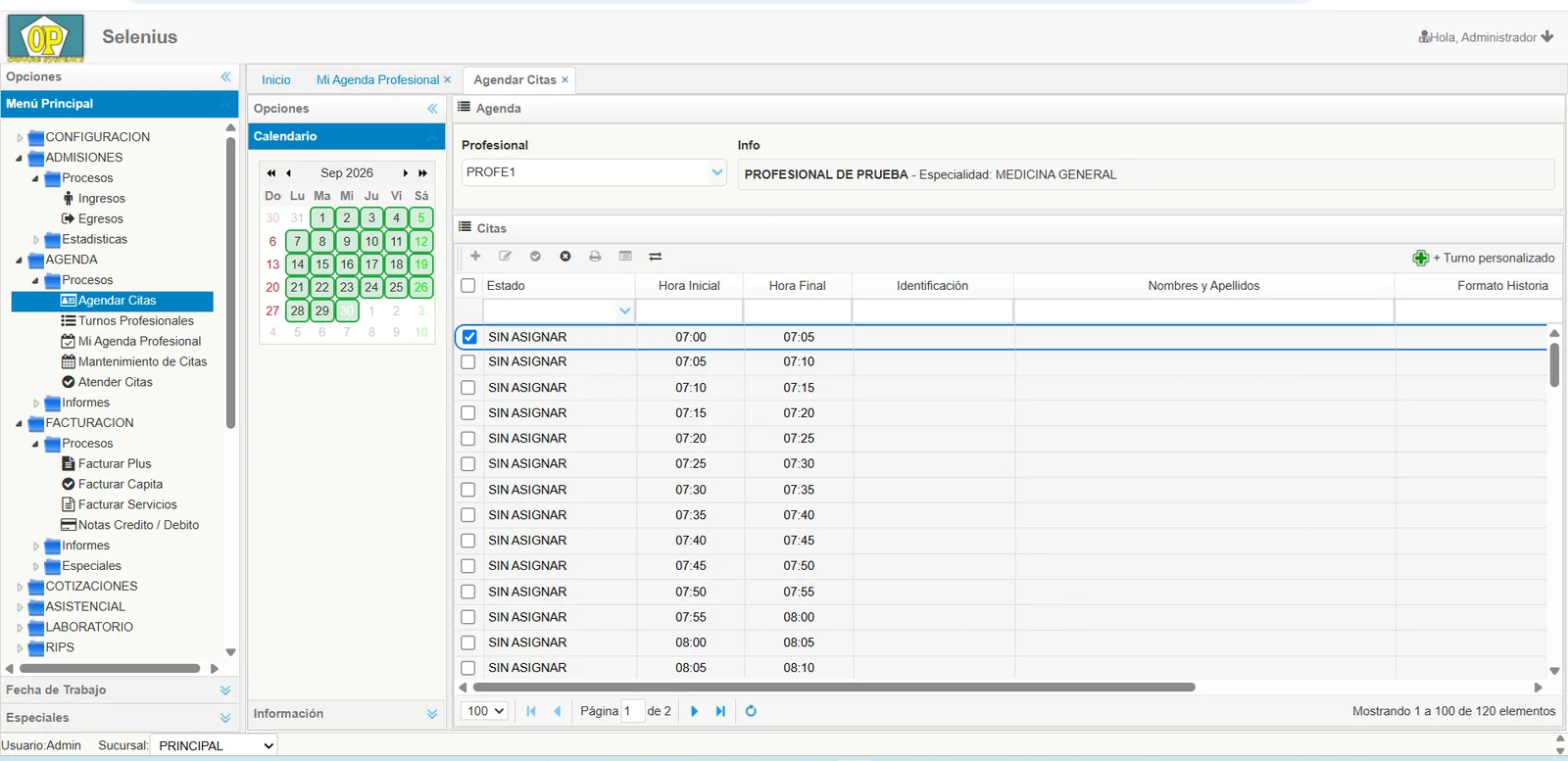Select the Agendar Citas tab

click(514, 80)
